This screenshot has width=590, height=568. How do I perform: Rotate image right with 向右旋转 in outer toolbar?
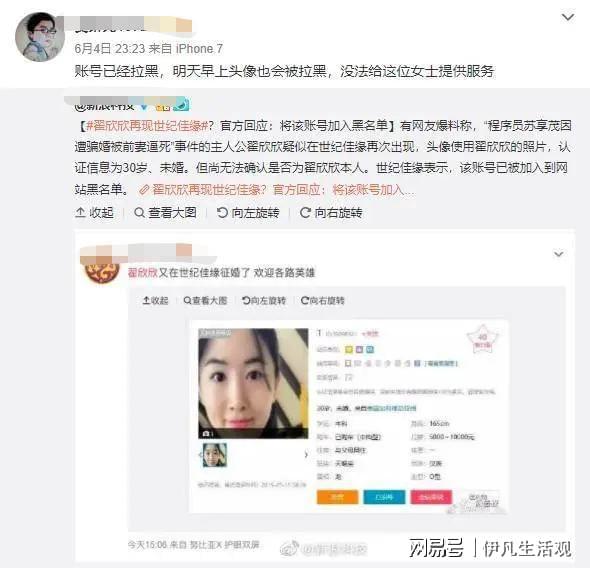click(331, 213)
